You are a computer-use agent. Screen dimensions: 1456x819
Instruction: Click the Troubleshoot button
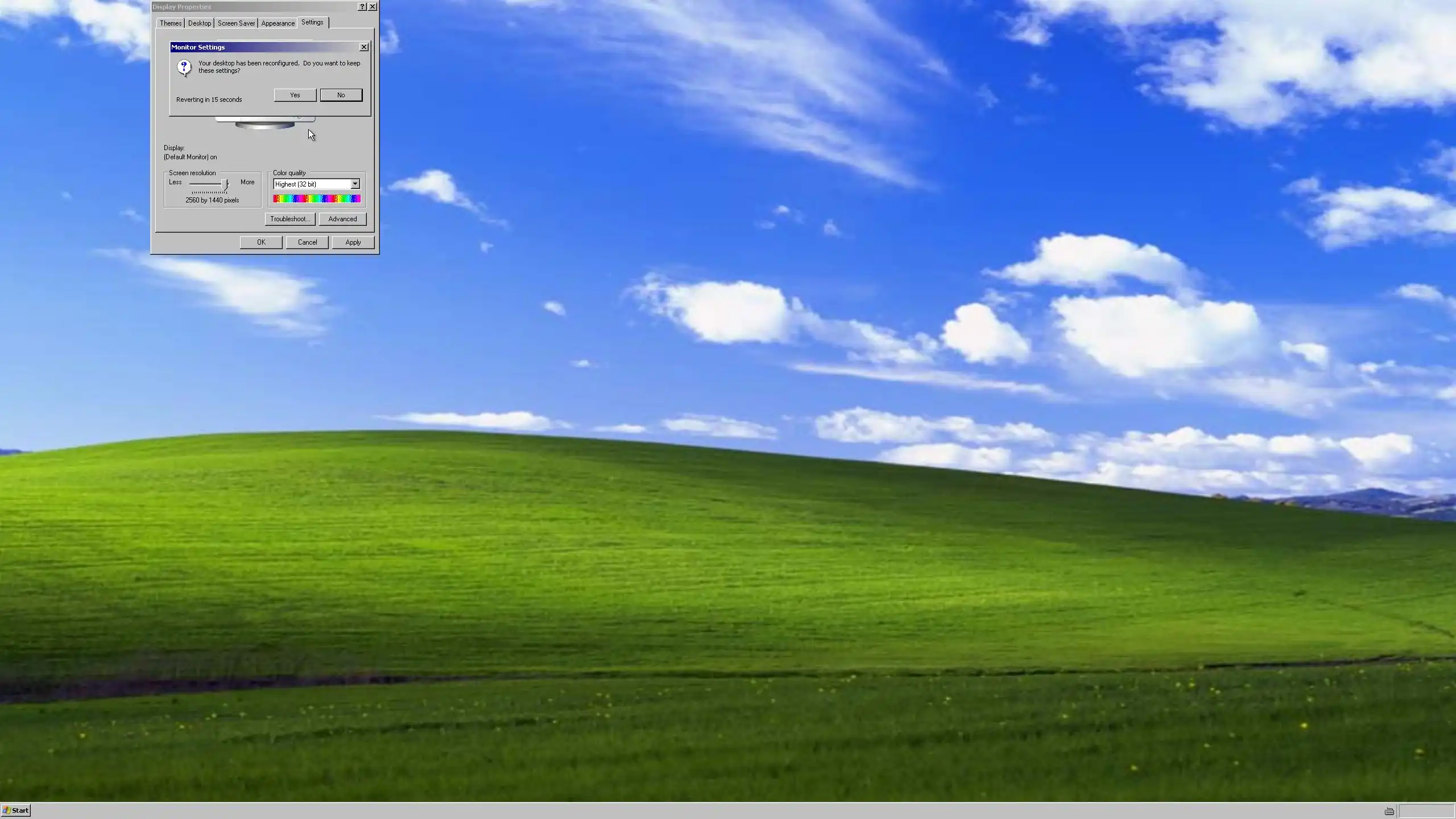coord(289,219)
